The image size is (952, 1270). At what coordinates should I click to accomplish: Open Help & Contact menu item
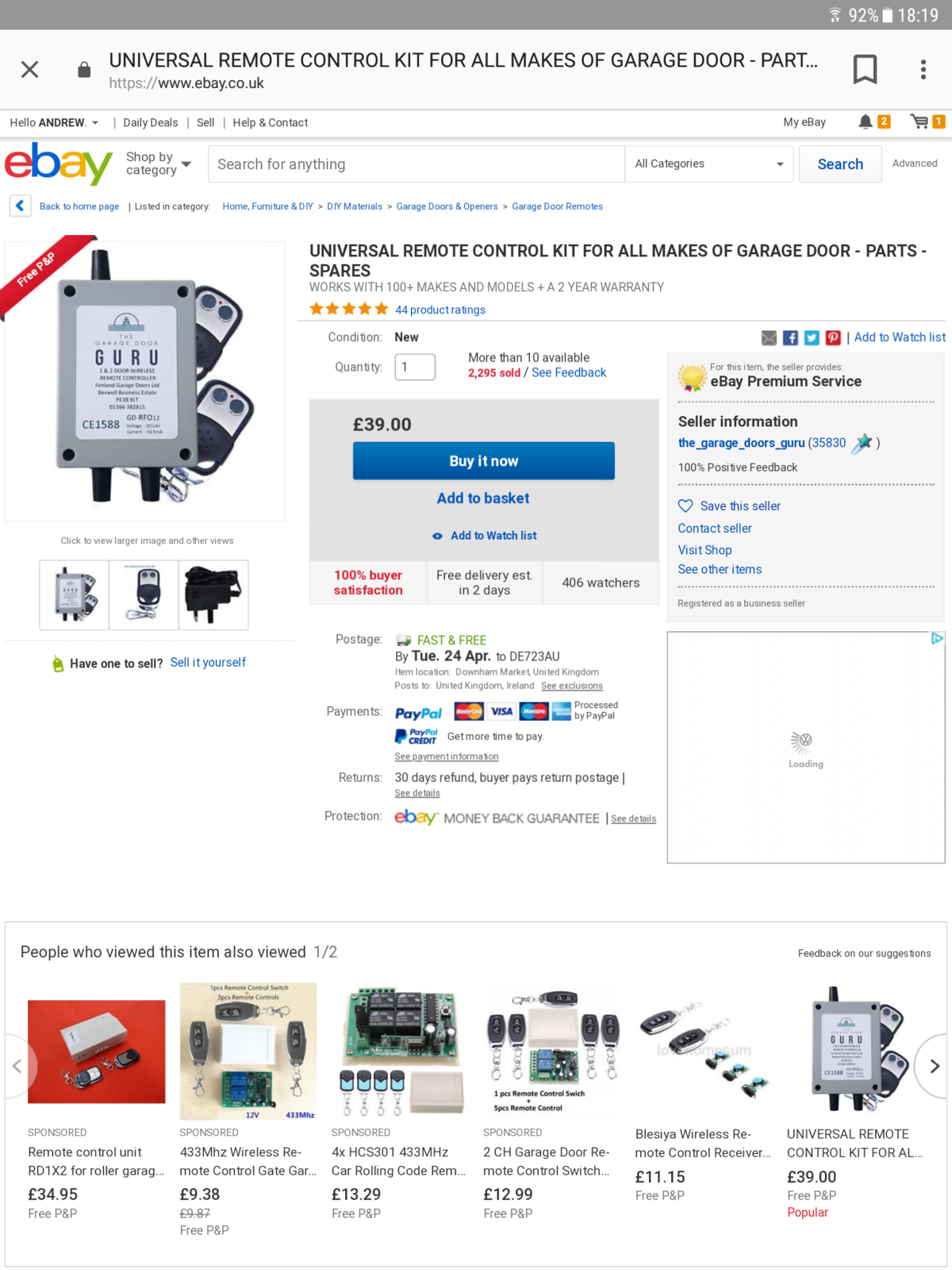pyautogui.click(x=270, y=122)
